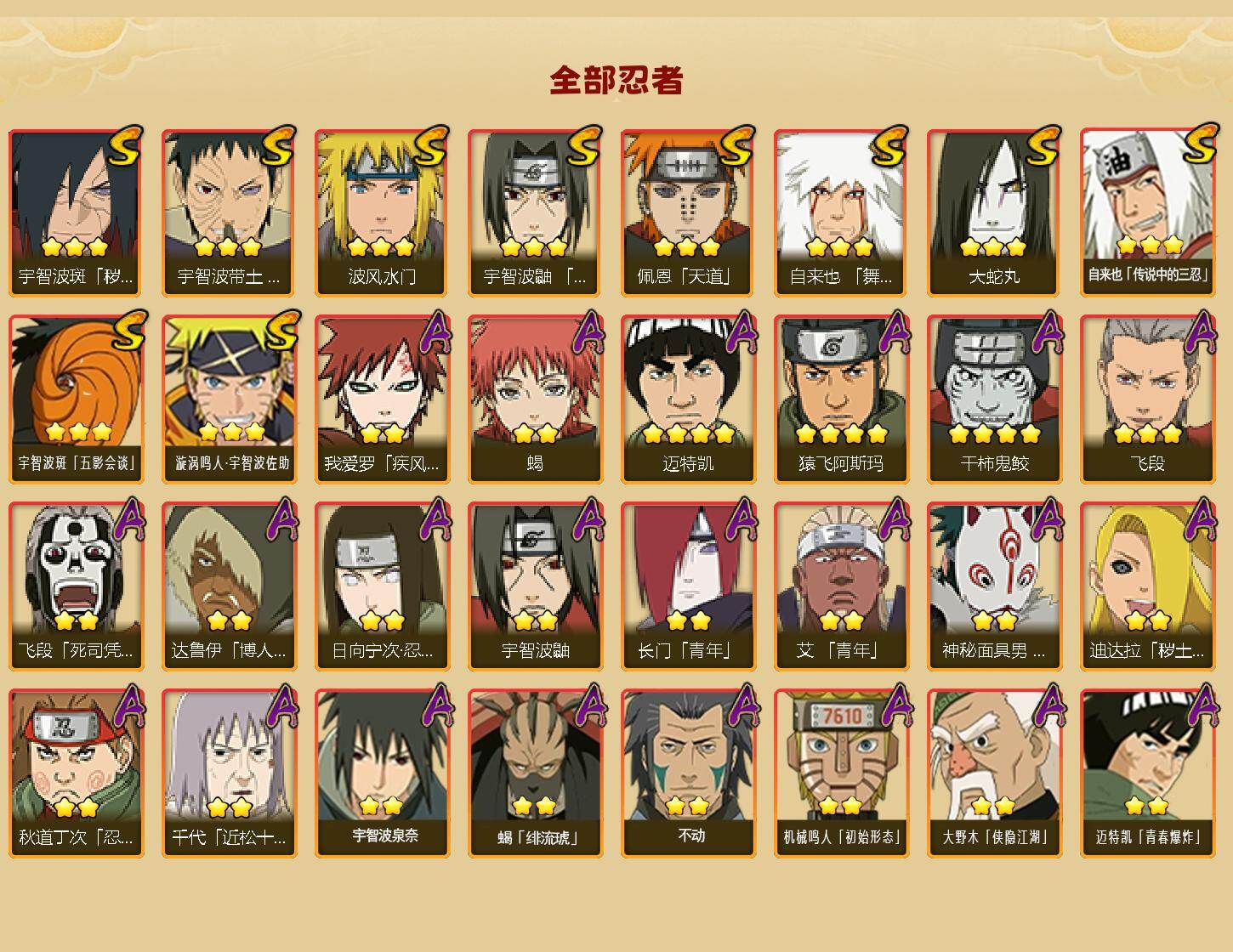Open the 迈特凯「青春爆炸」 card
Viewport: 1233px width, 952px height.
1147,773
